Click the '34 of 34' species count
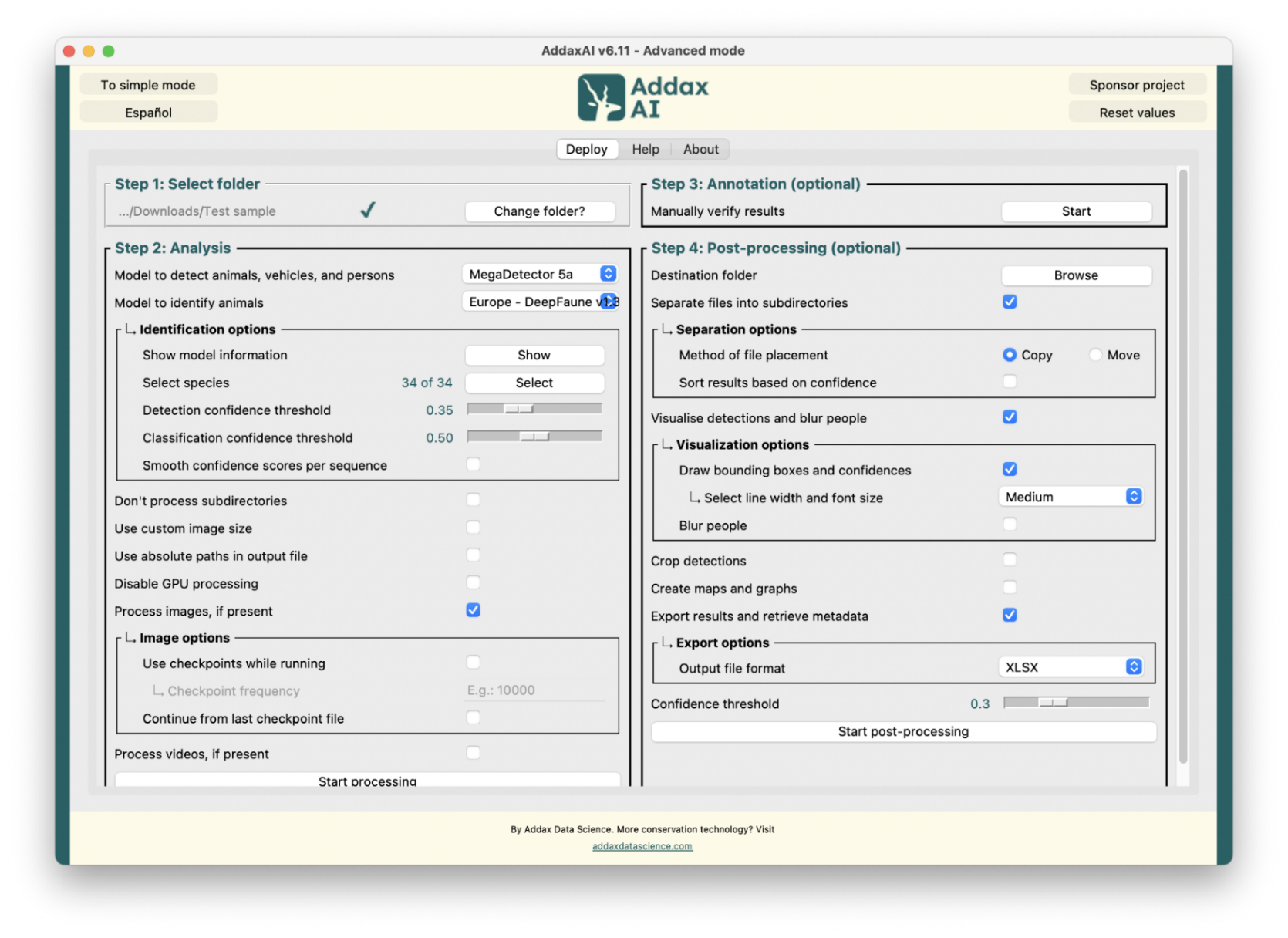The height and width of the screenshot is (938, 1288). (427, 383)
